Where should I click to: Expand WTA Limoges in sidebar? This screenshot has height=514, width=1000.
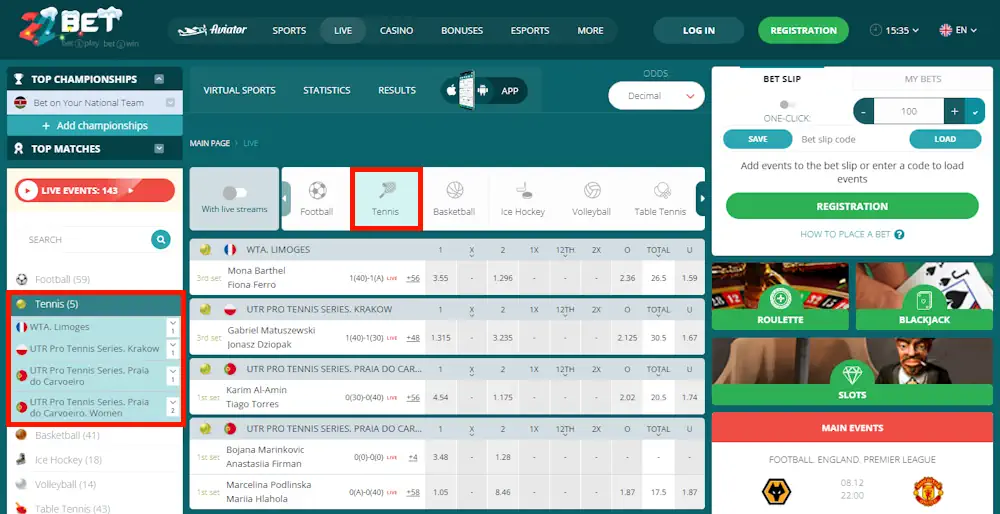172,327
